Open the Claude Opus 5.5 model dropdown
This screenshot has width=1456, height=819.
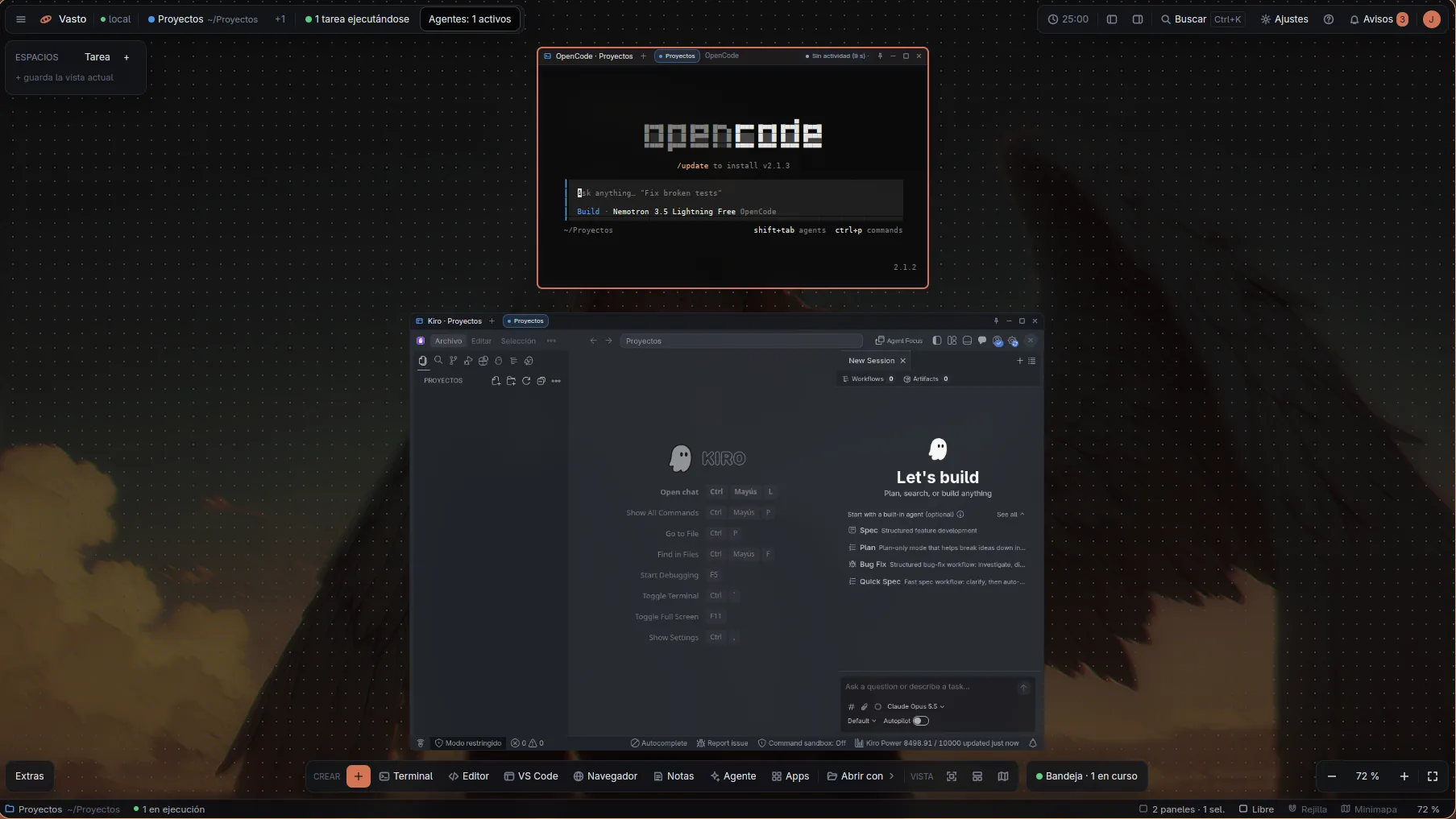pos(915,707)
